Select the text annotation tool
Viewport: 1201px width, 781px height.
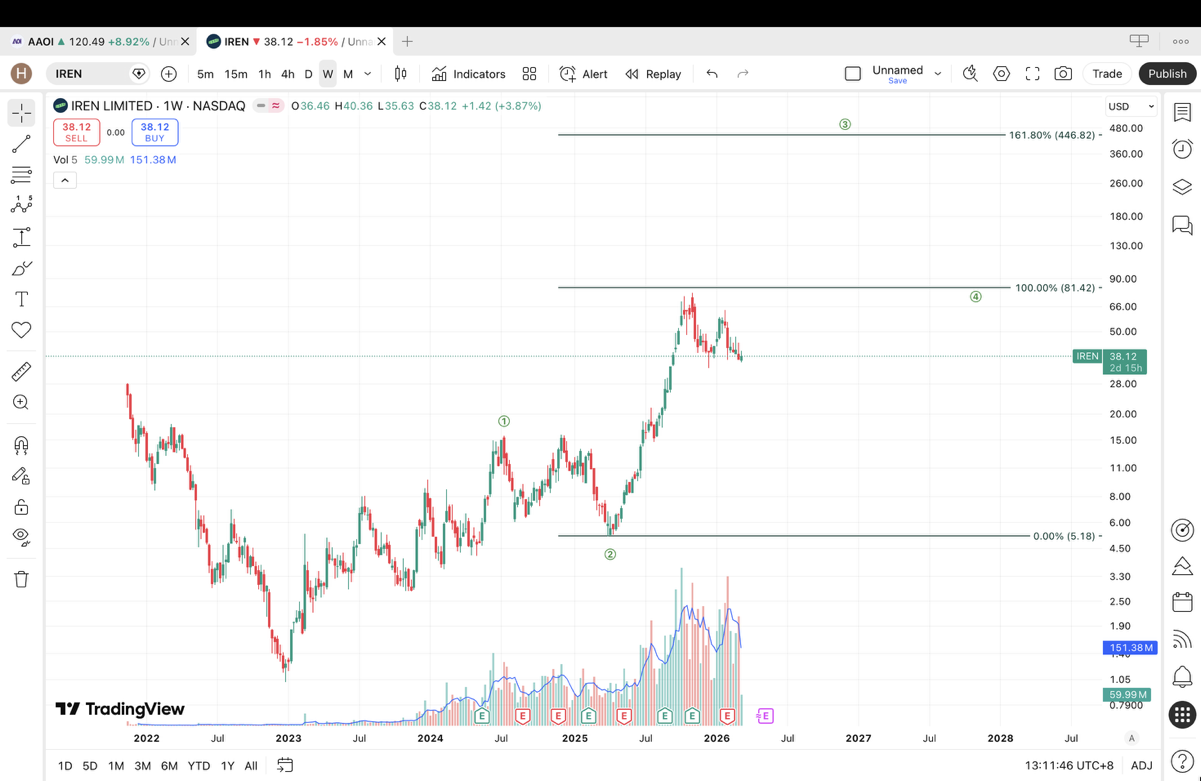21,299
